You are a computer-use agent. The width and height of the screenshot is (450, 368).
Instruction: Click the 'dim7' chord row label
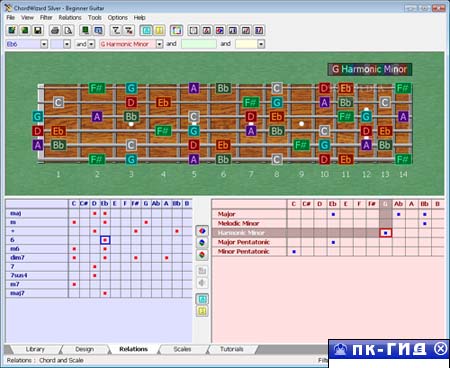coord(17,258)
